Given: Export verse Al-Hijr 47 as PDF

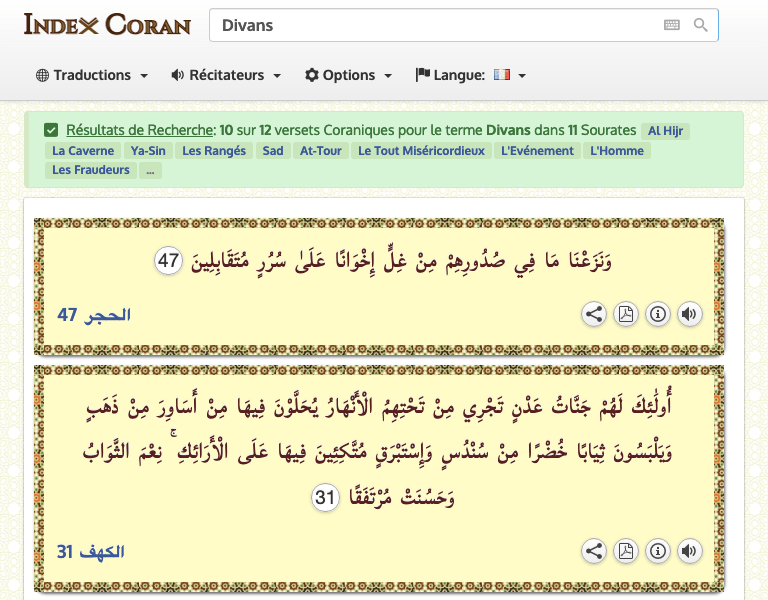Looking at the screenshot, I should coord(626,314).
